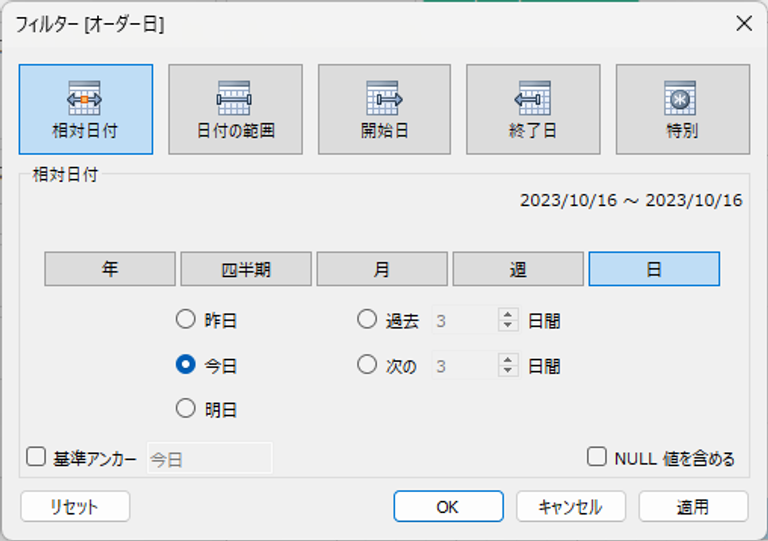Switch period to 年
Screen dimensions: 768x541
[110, 269]
